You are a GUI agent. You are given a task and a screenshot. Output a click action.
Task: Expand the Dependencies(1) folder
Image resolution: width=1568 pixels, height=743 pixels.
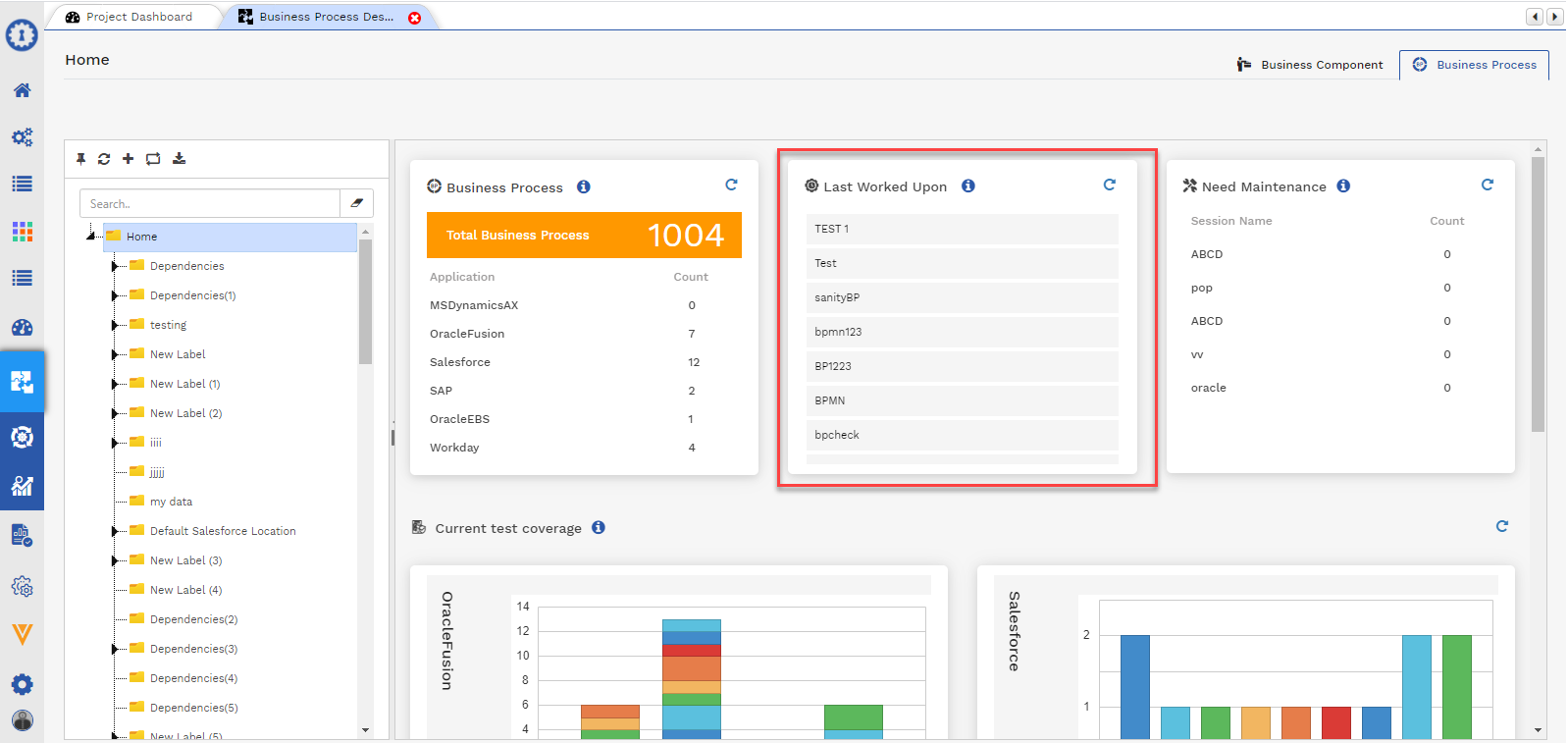coord(114,295)
